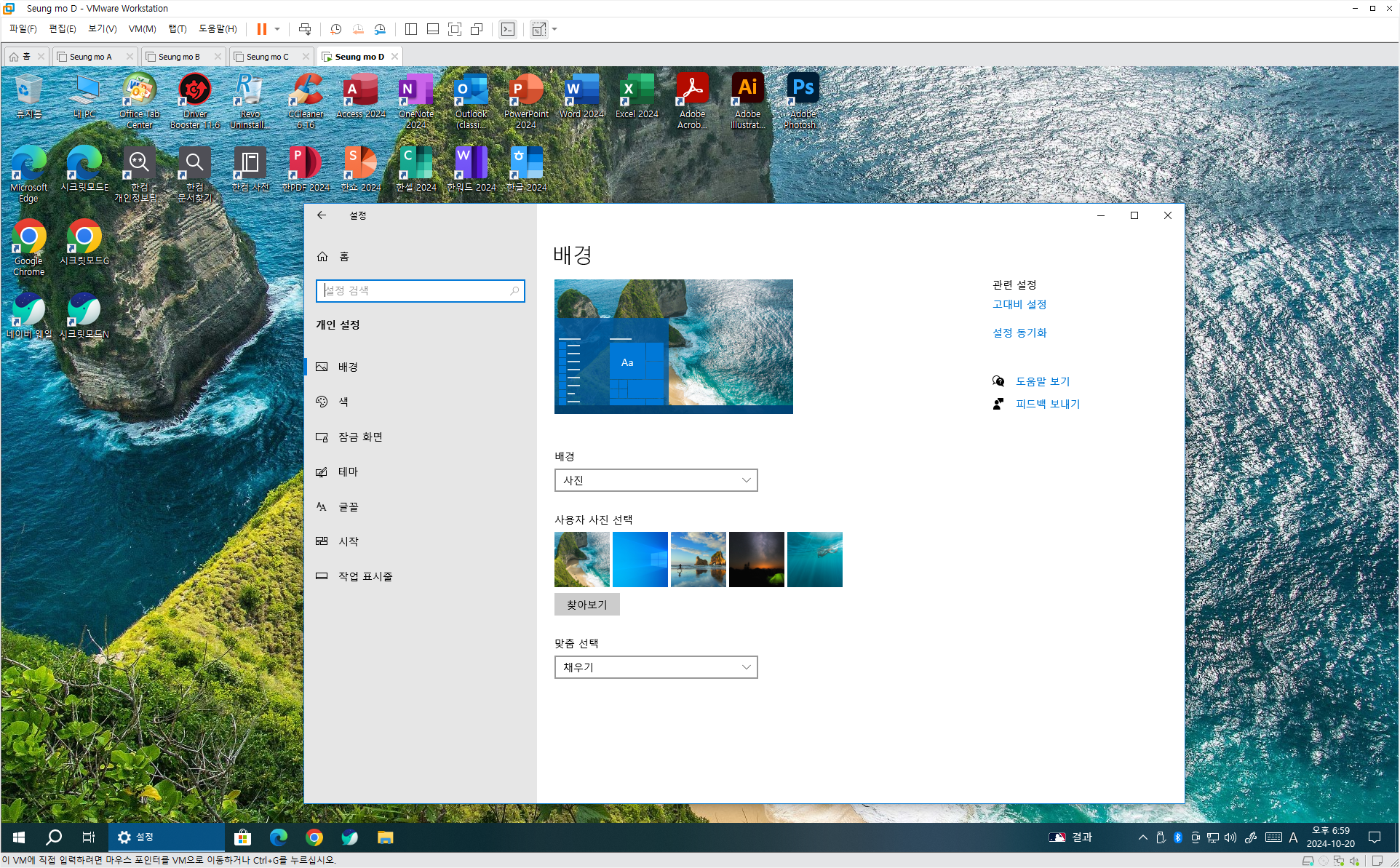Click VMware full screen mode icon
This screenshot has width=1400, height=868.
pos(455,29)
